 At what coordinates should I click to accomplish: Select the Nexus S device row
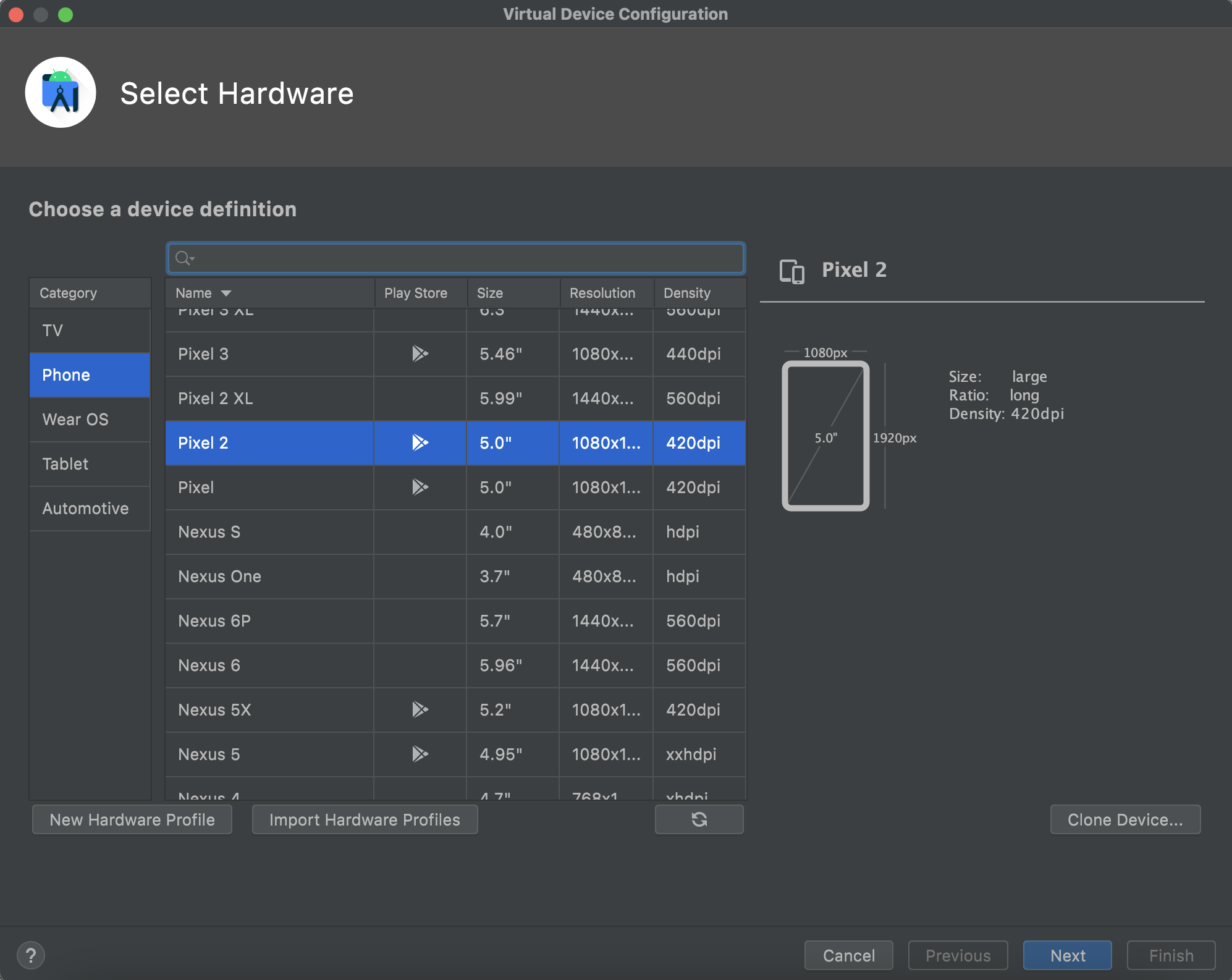(455, 531)
